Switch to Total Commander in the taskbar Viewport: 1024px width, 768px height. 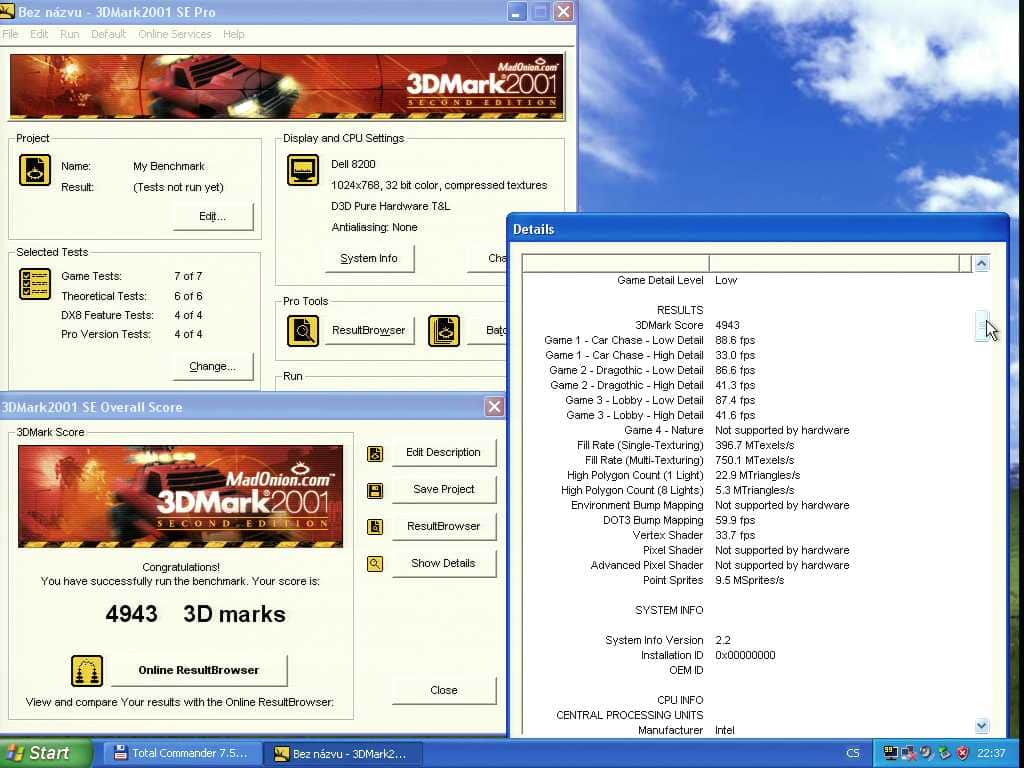(182, 753)
